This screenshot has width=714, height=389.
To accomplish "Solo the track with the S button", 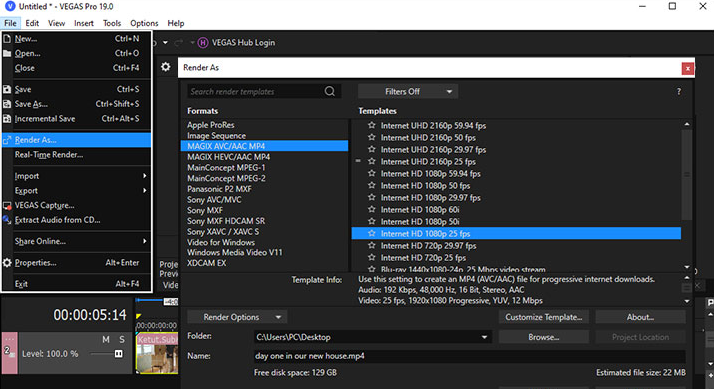I will (122, 339).
